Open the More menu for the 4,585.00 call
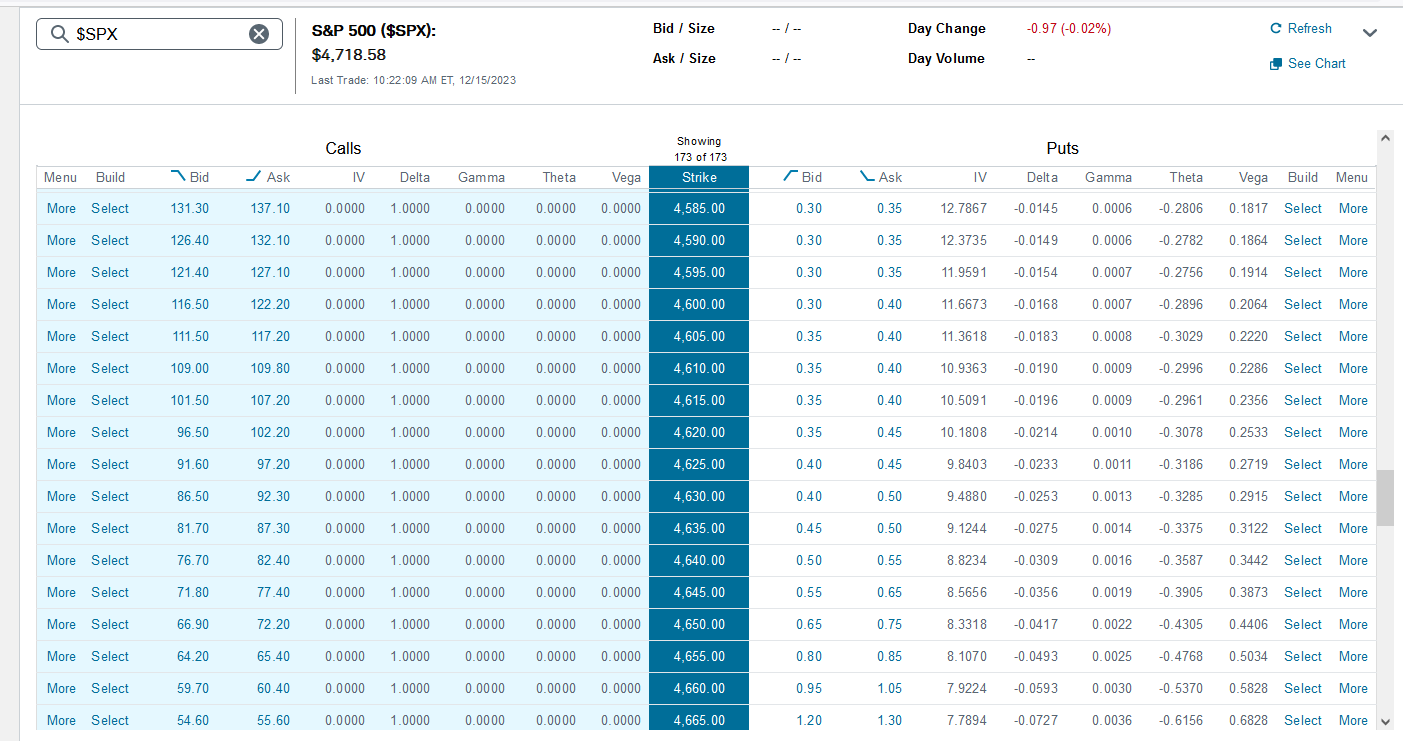The width and height of the screenshot is (1403, 741). click(x=60, y=208)
